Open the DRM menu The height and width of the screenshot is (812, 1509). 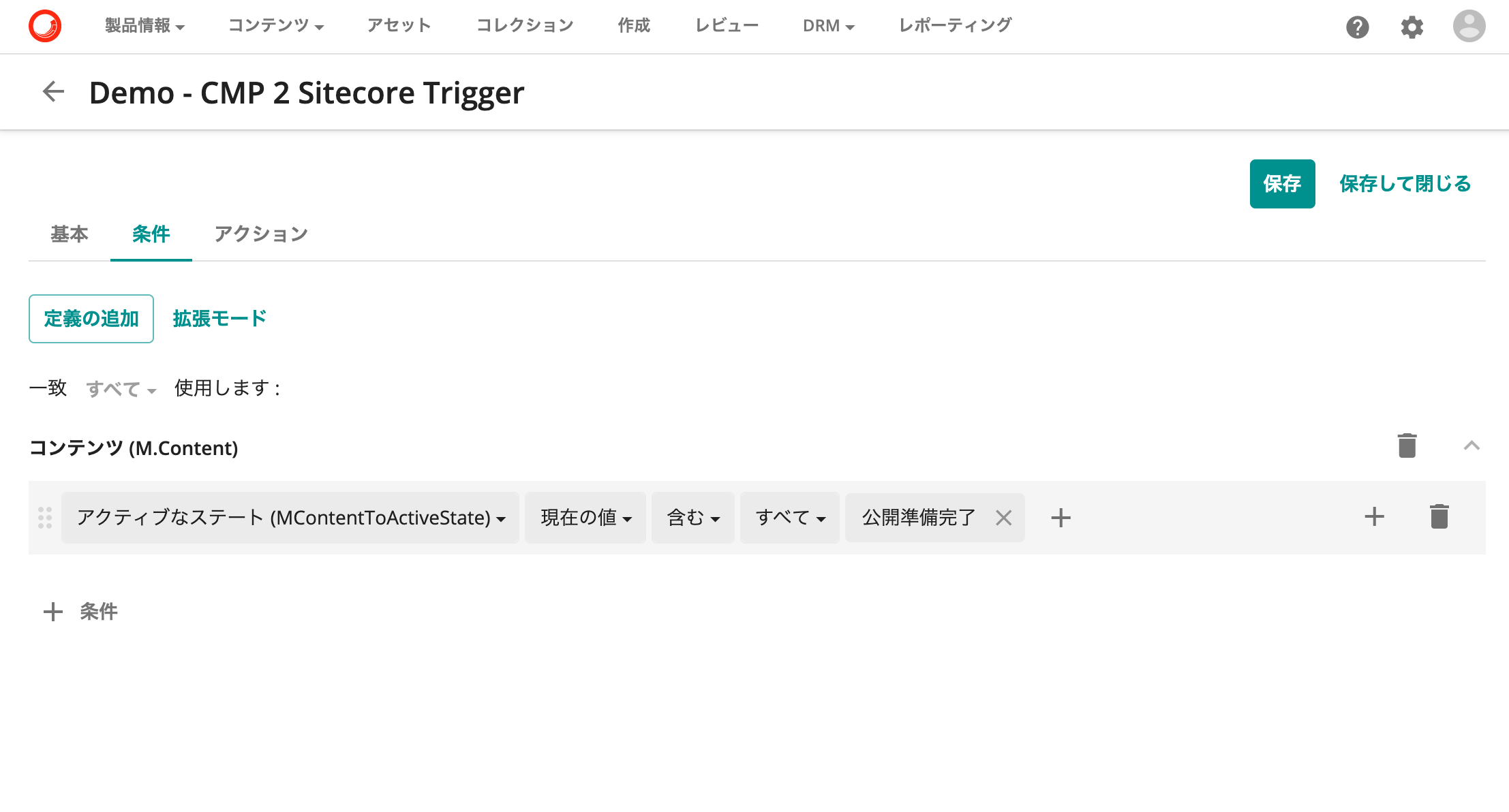pyautogui.click(x=829, y=26)
